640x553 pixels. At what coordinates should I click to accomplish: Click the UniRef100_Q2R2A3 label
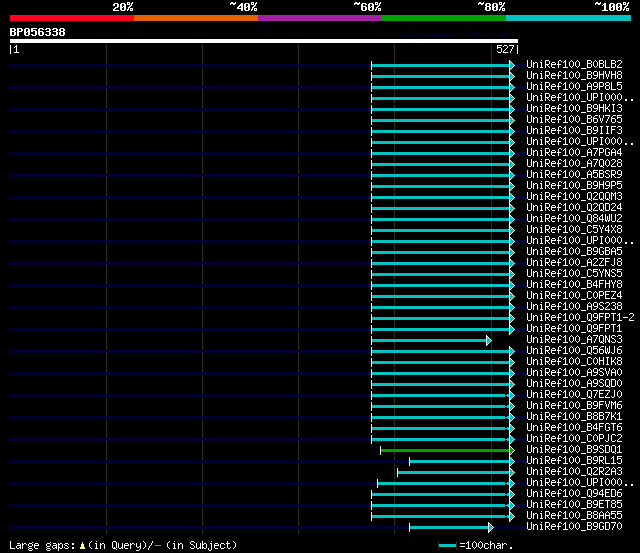[x=574, y=472]
